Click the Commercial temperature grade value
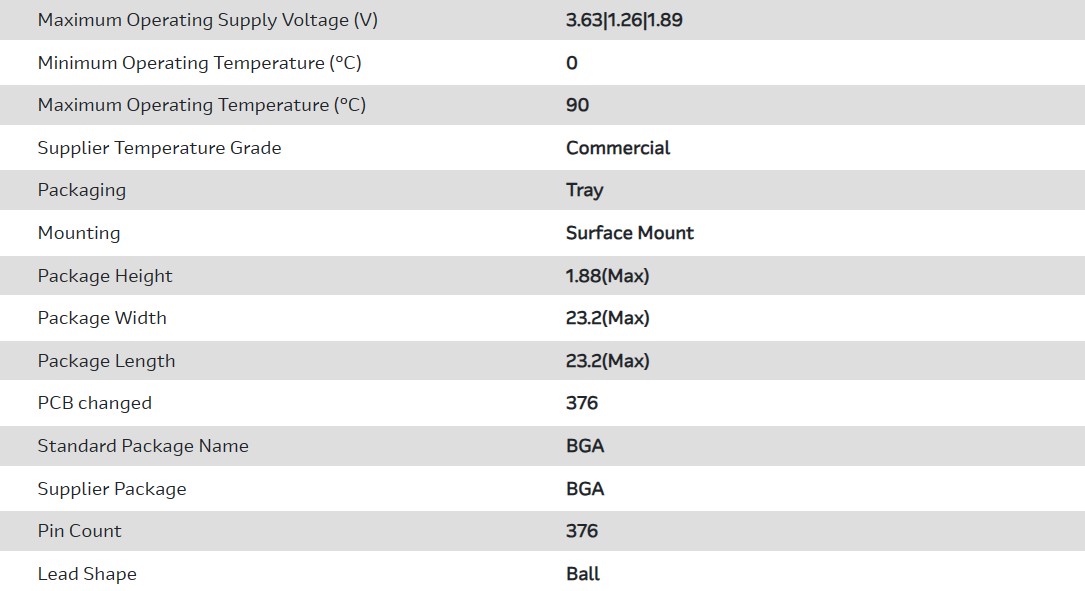The image size is (1085, 591). (x=617, y=148)
